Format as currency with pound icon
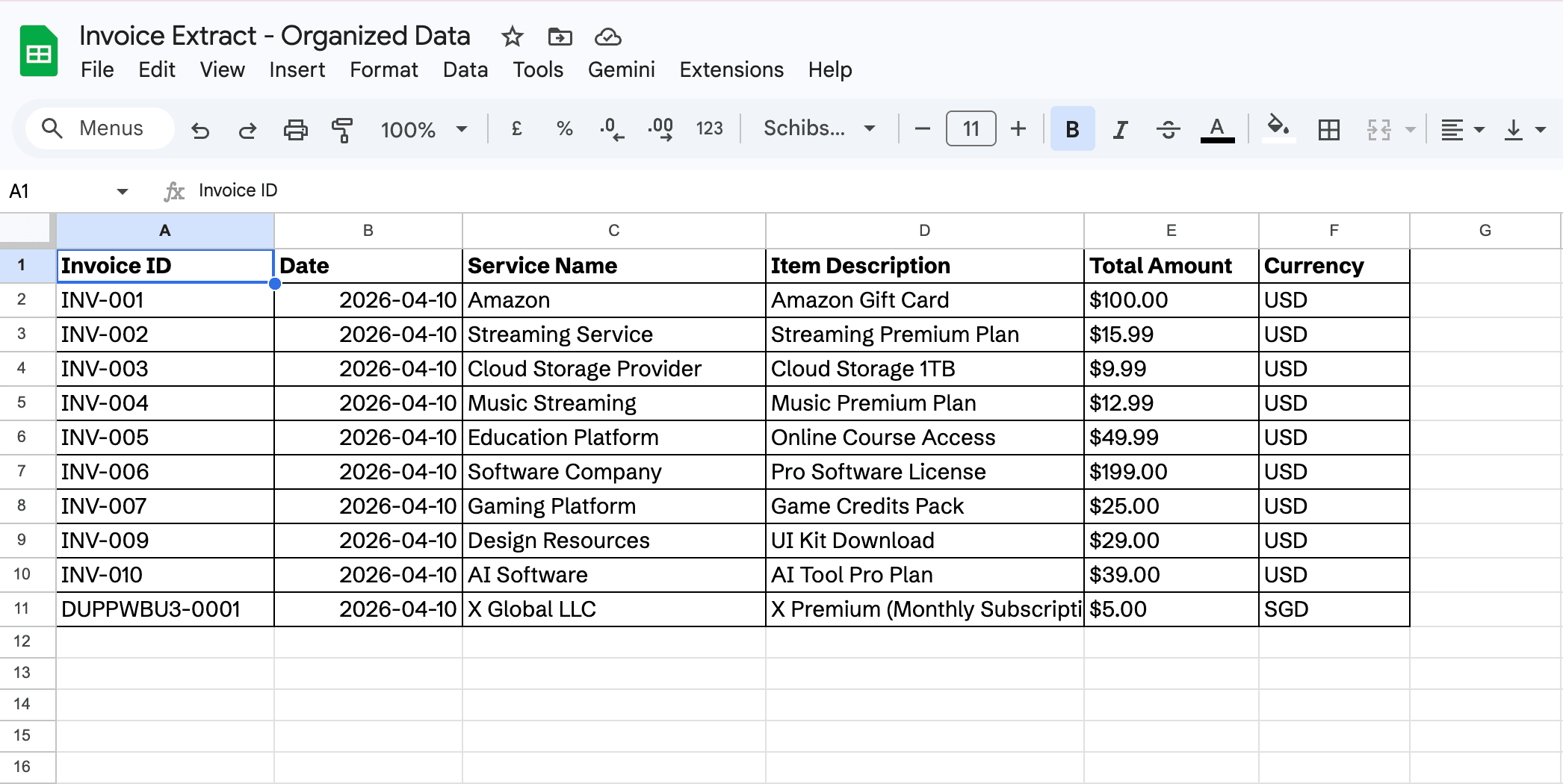1563x784 pixels. click(x=516, y=129)
